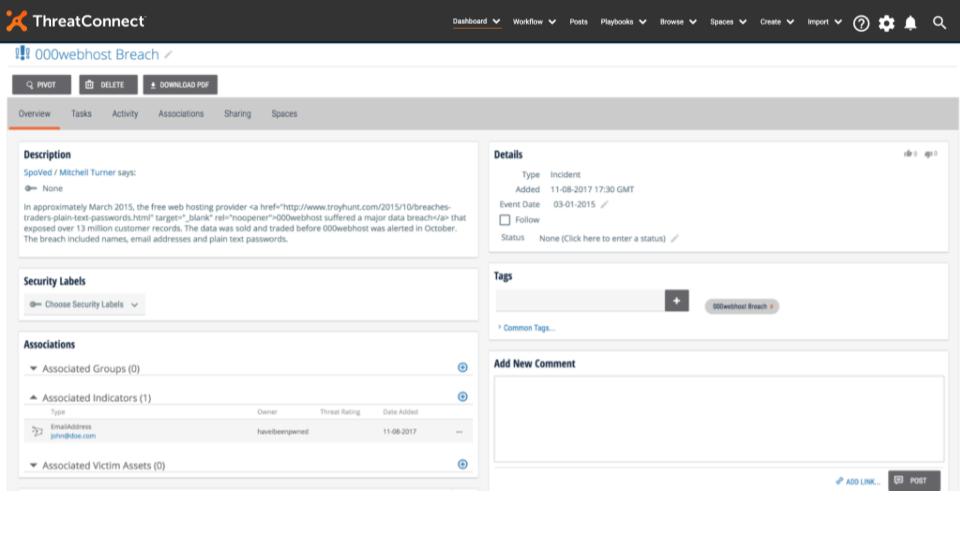Open the Spaces dropdown in top navigation
This screenshot has width=960, height=540.
pyautogui.click(x=728, y=21)
